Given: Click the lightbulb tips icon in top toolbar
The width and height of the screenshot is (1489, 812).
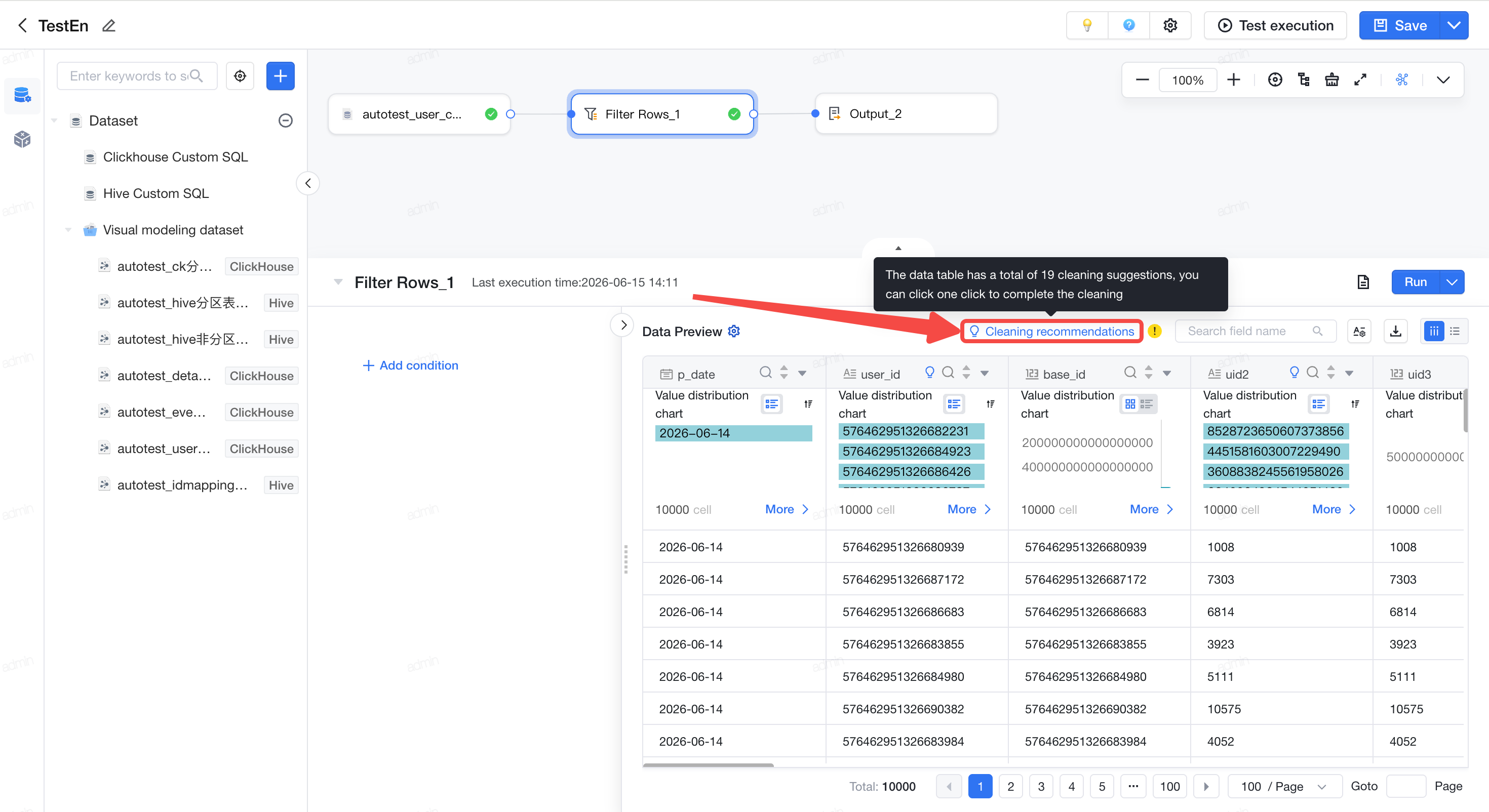Looking at the screenshot, I should (x=1087, y=25).
